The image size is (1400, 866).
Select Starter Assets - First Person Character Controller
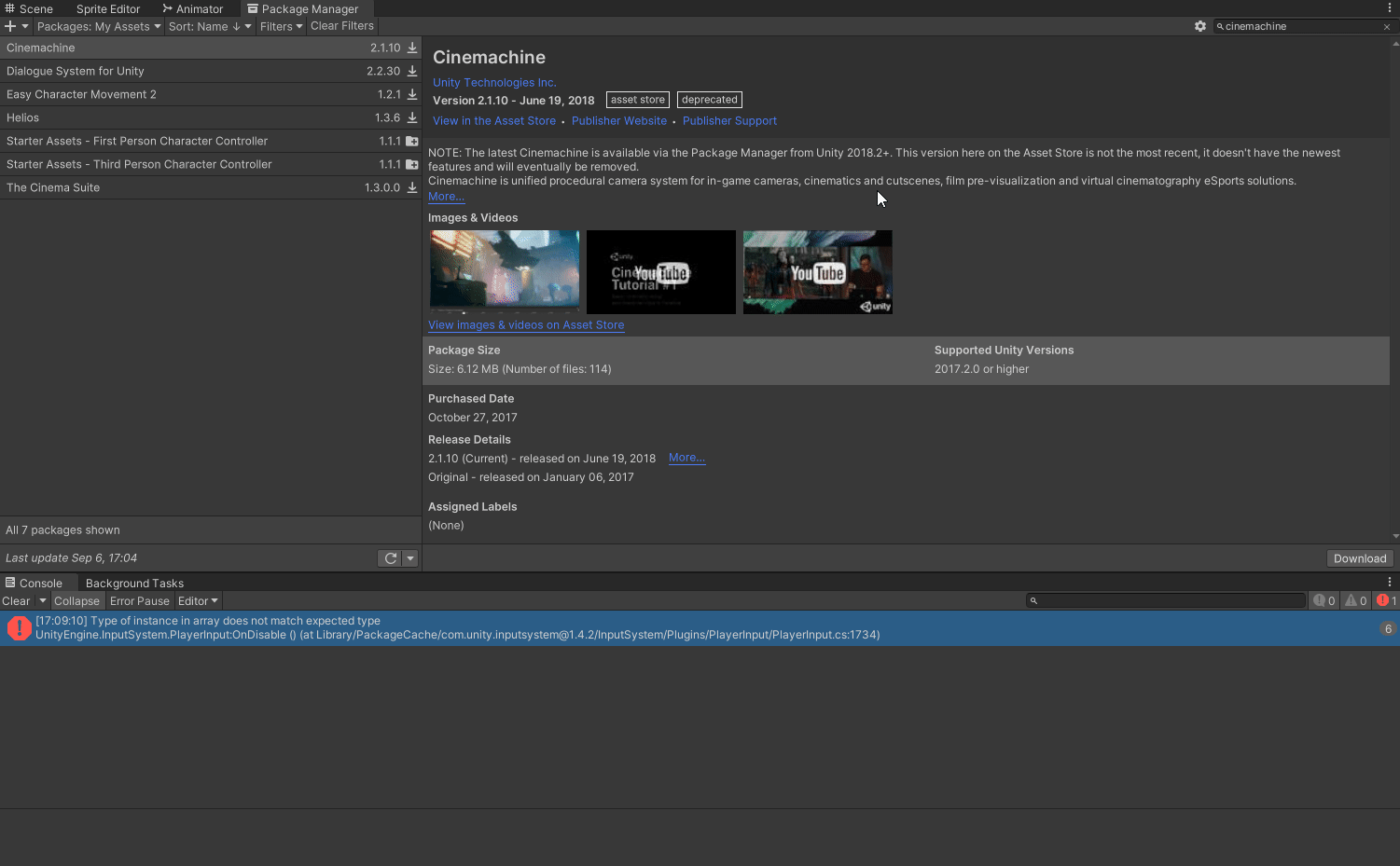[x=211, y=141]
